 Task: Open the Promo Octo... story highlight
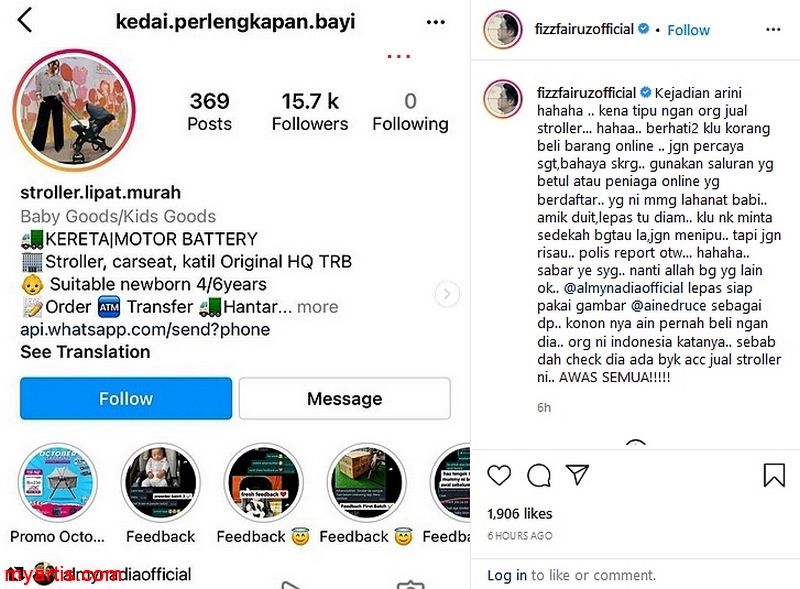(x=58, y=483)
